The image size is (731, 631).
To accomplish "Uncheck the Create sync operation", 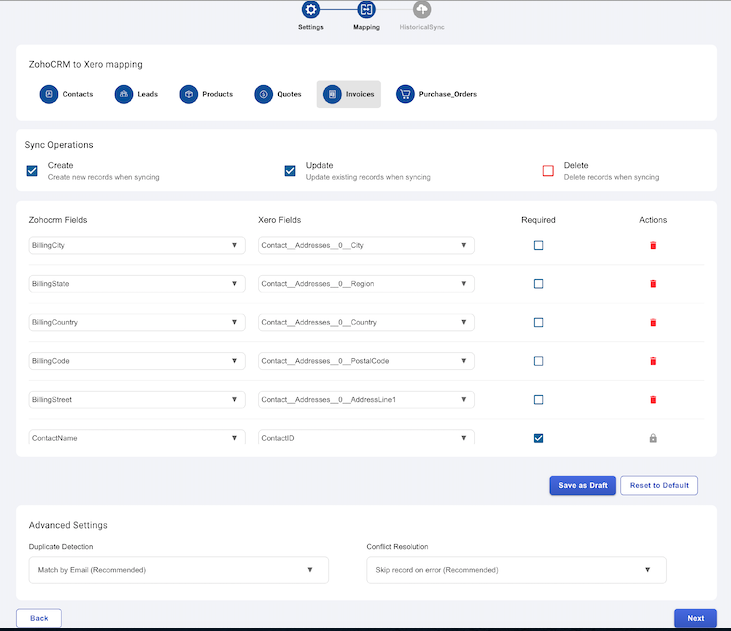I will tap(32, 171).
